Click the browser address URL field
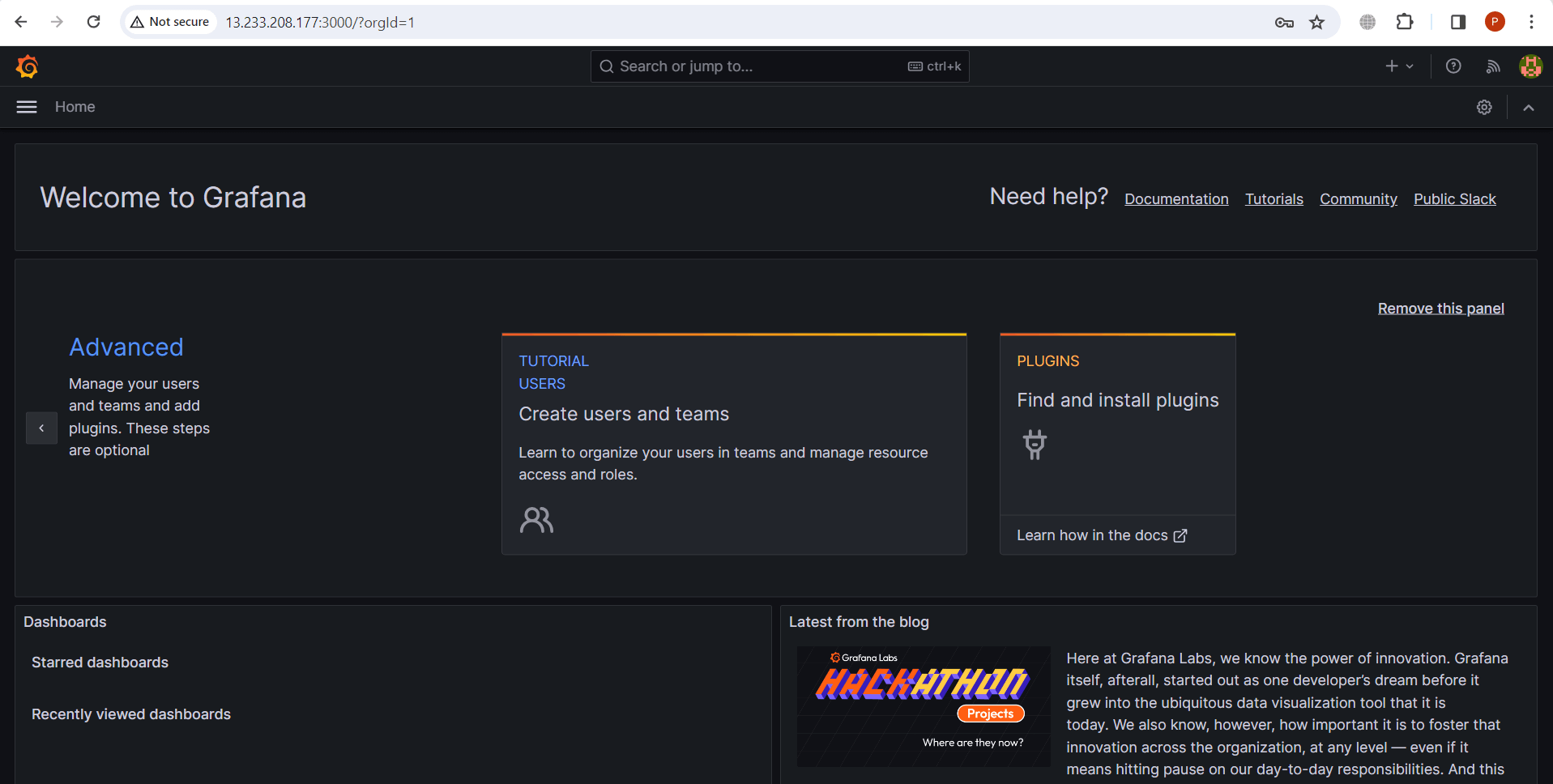The width and height of the screenshot is (1553, 784). (729, 22)
